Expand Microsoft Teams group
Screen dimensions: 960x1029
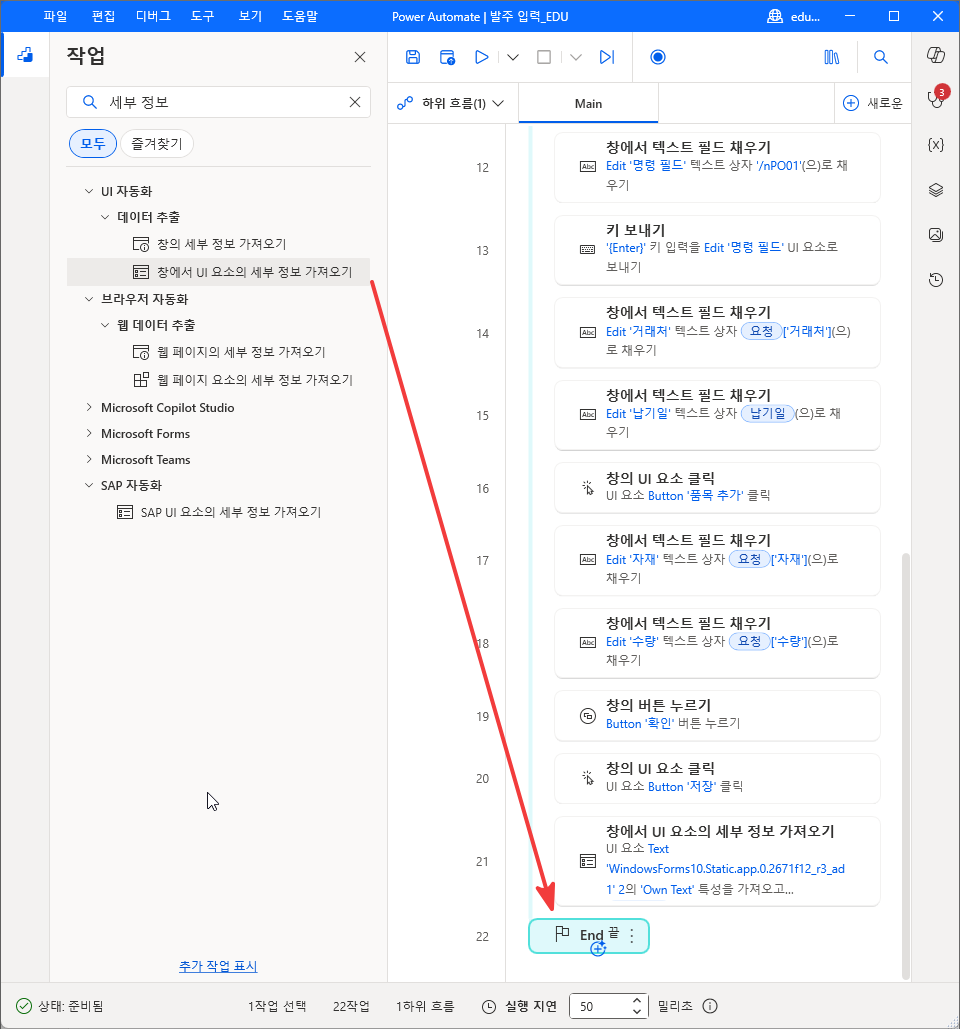pyautogui.click(x=89, y=459)
